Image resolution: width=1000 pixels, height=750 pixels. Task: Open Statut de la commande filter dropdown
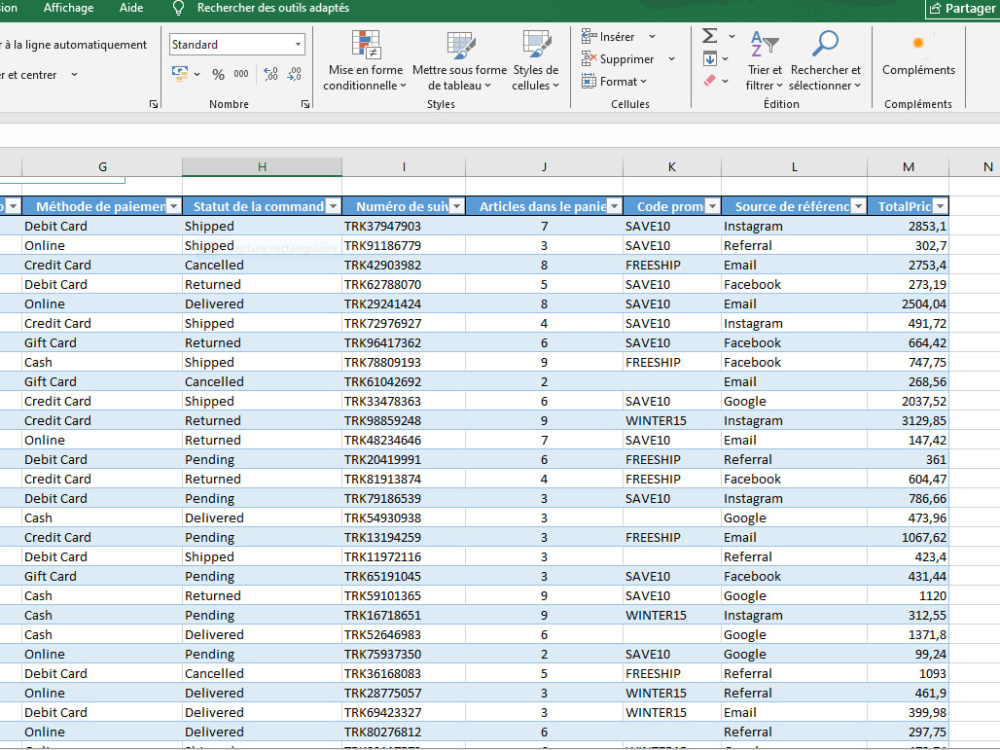tap(333, 207)
